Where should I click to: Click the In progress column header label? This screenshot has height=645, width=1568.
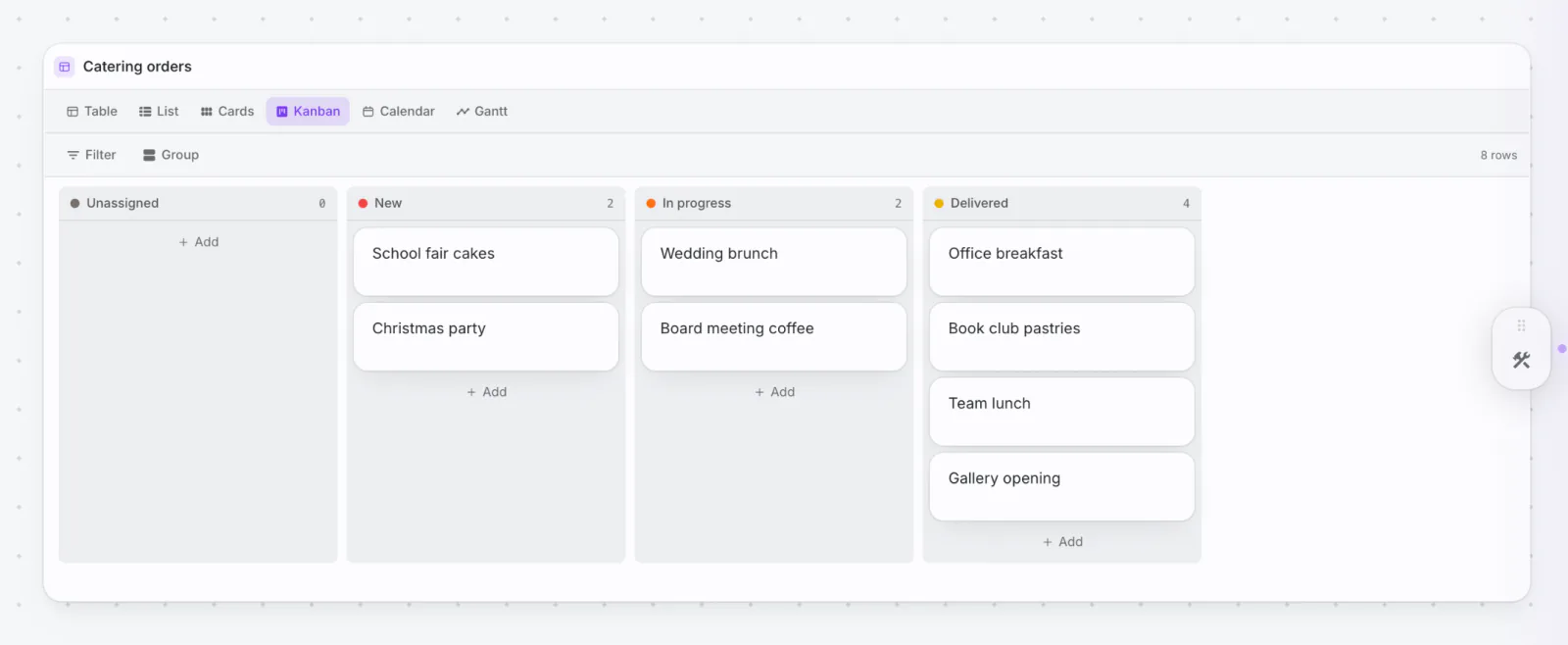pos(697,203)
